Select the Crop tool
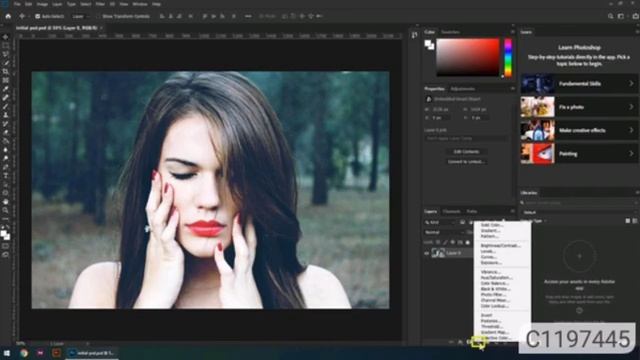Image resolution: width=640 pixels, height=360 pixels. pyautogui.click(x=5, y=72)
